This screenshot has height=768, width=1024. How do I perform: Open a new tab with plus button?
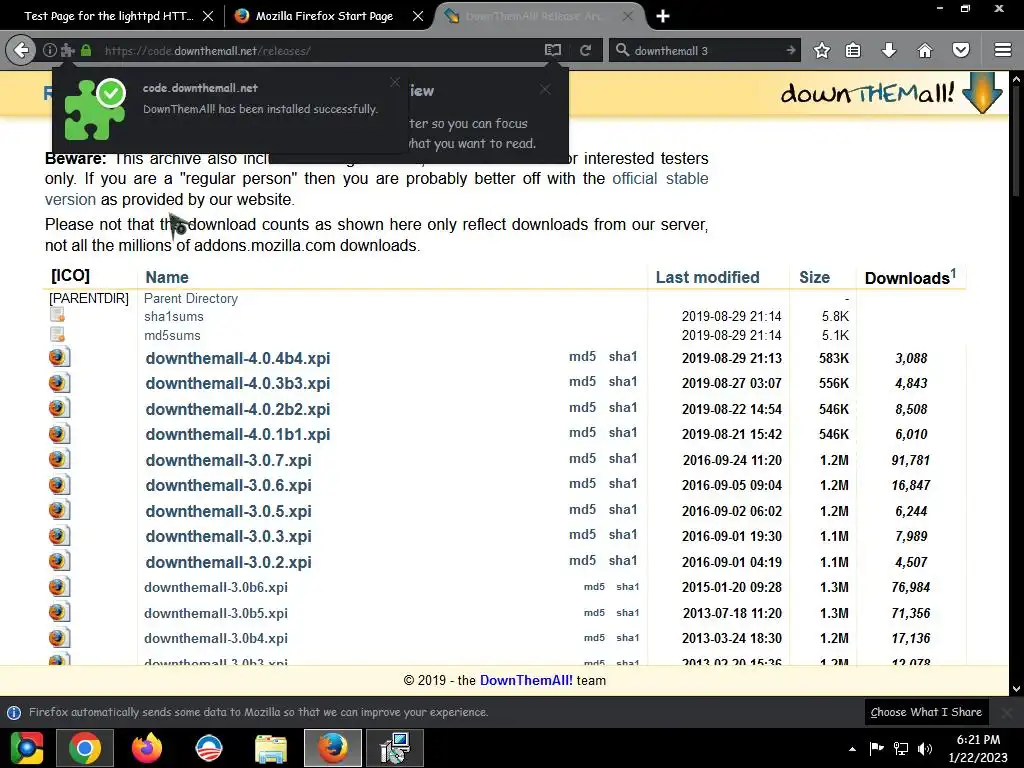(663, 16)
